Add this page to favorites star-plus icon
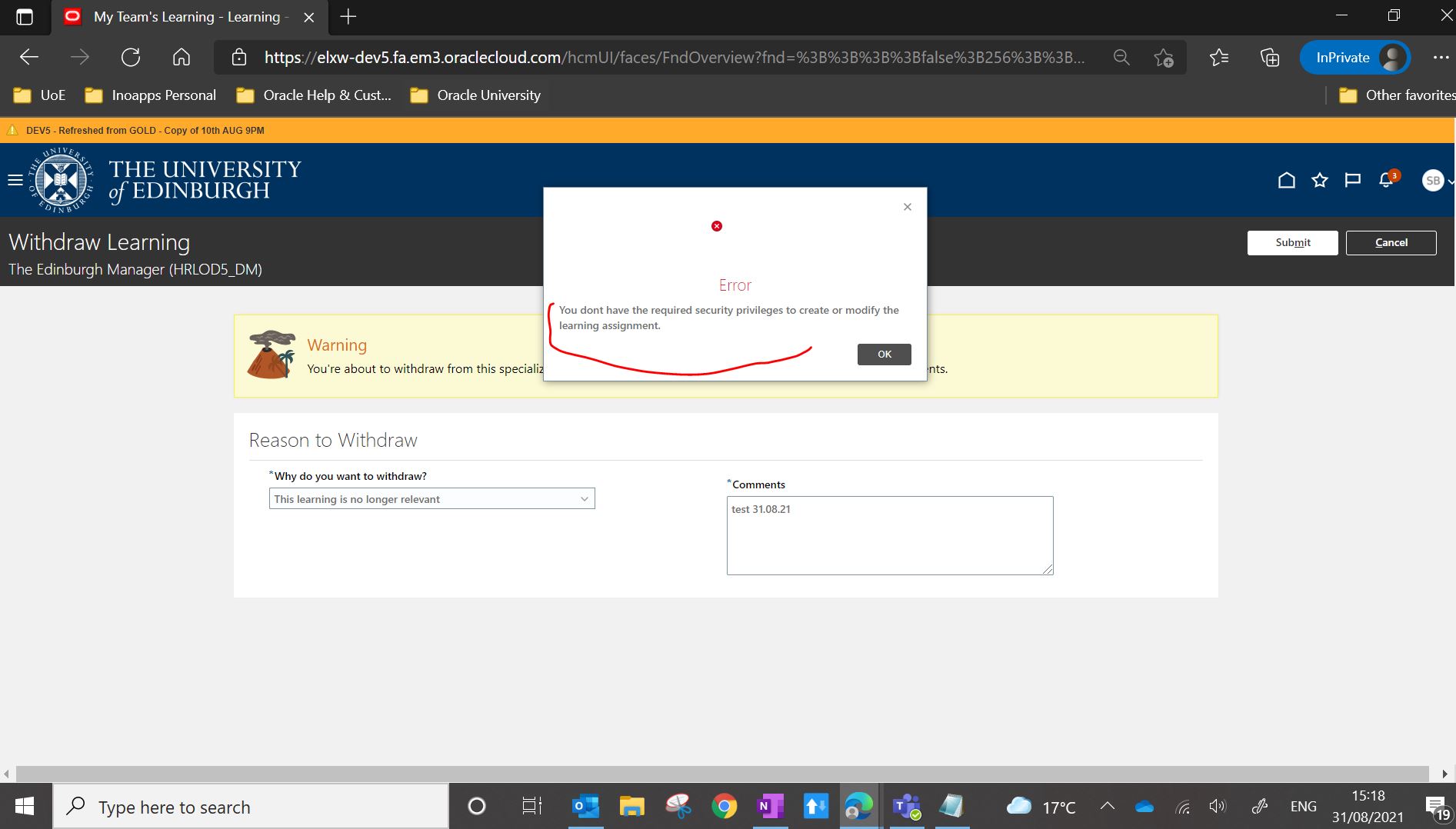The height and width of the screenshot is (829, 1456). pyautogui.click(x=1163, y=57)
